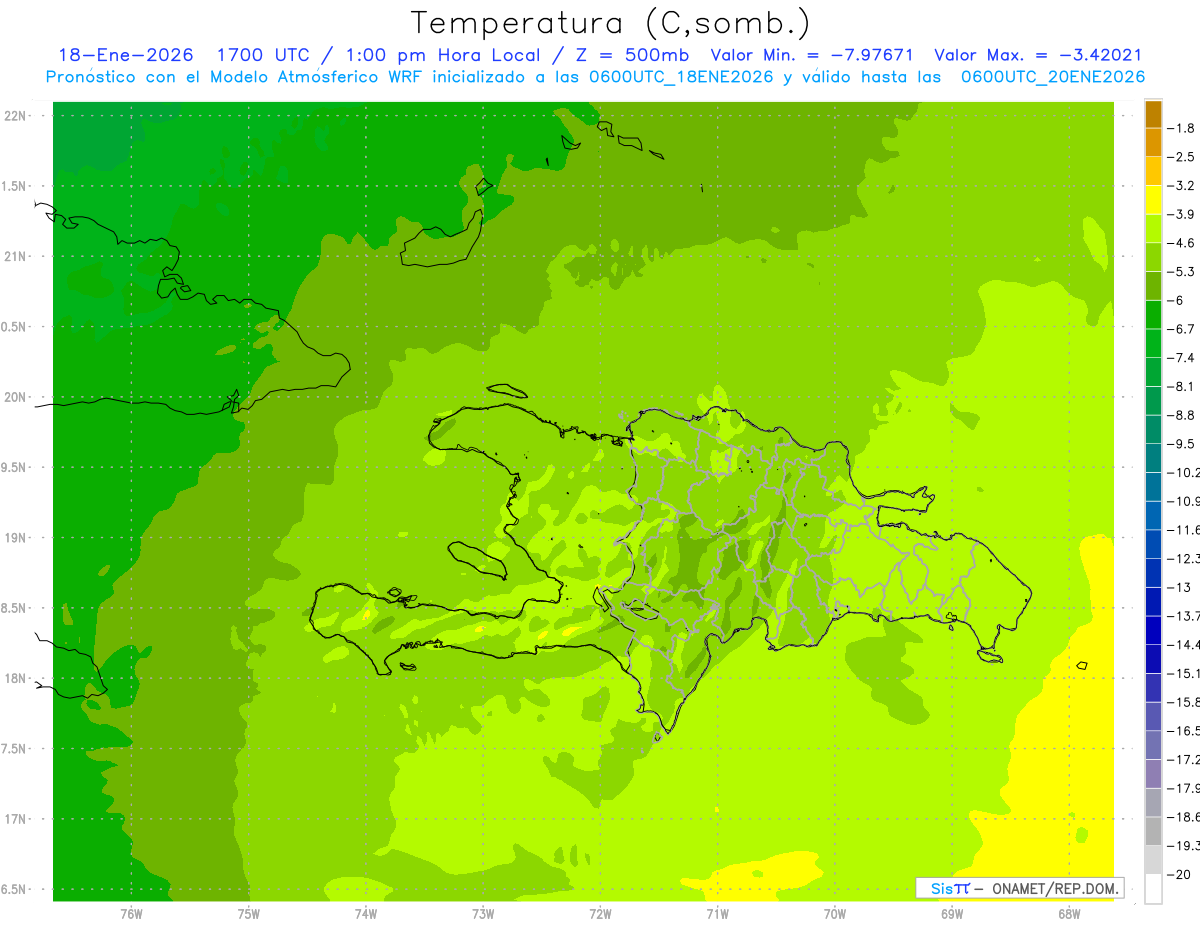Pick the green swatch between -6 and -6.7
Viewport: 1200px width, 927px height.
pyautogui.click(x=1153, y=315)
